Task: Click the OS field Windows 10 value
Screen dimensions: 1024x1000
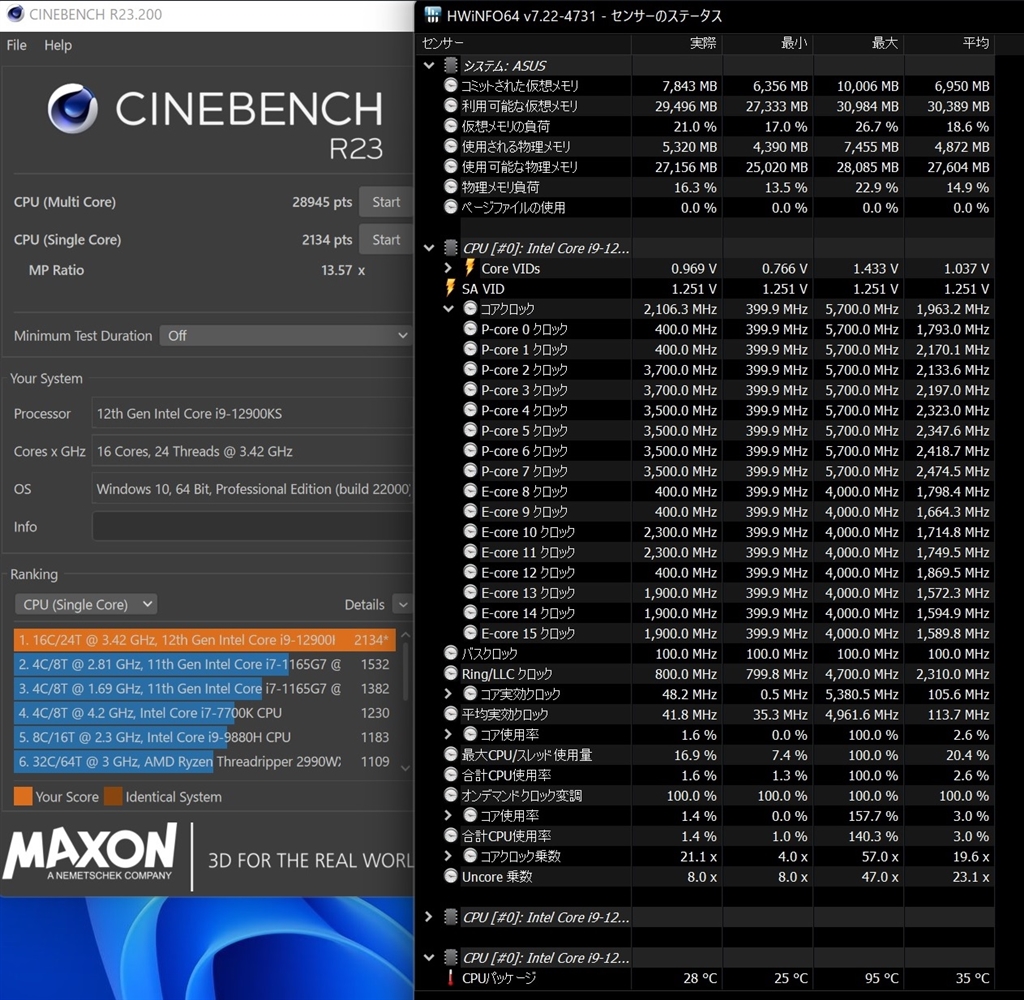Action: 252,489
